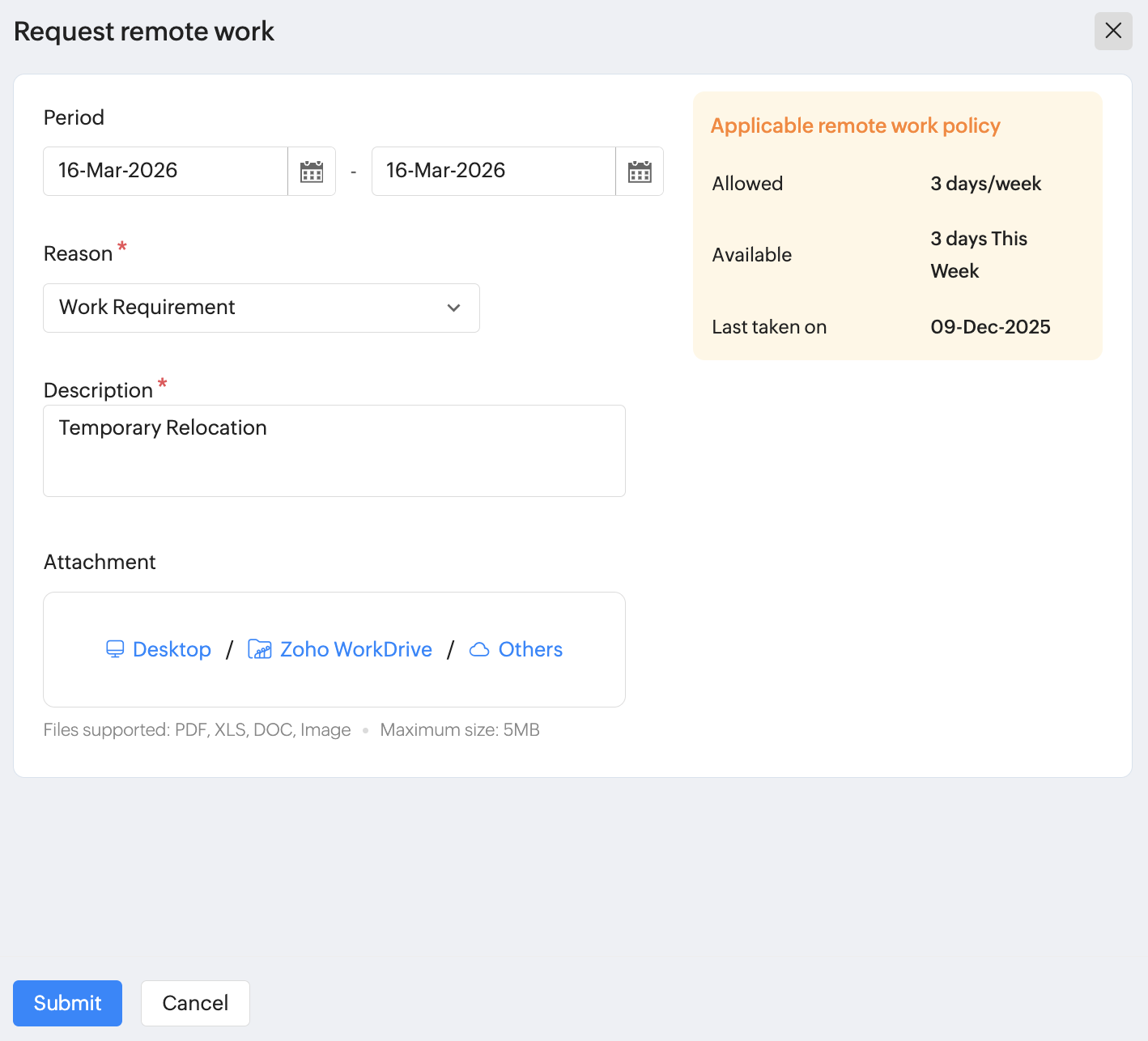Click the cloud icon beside Others

(479, 649)
